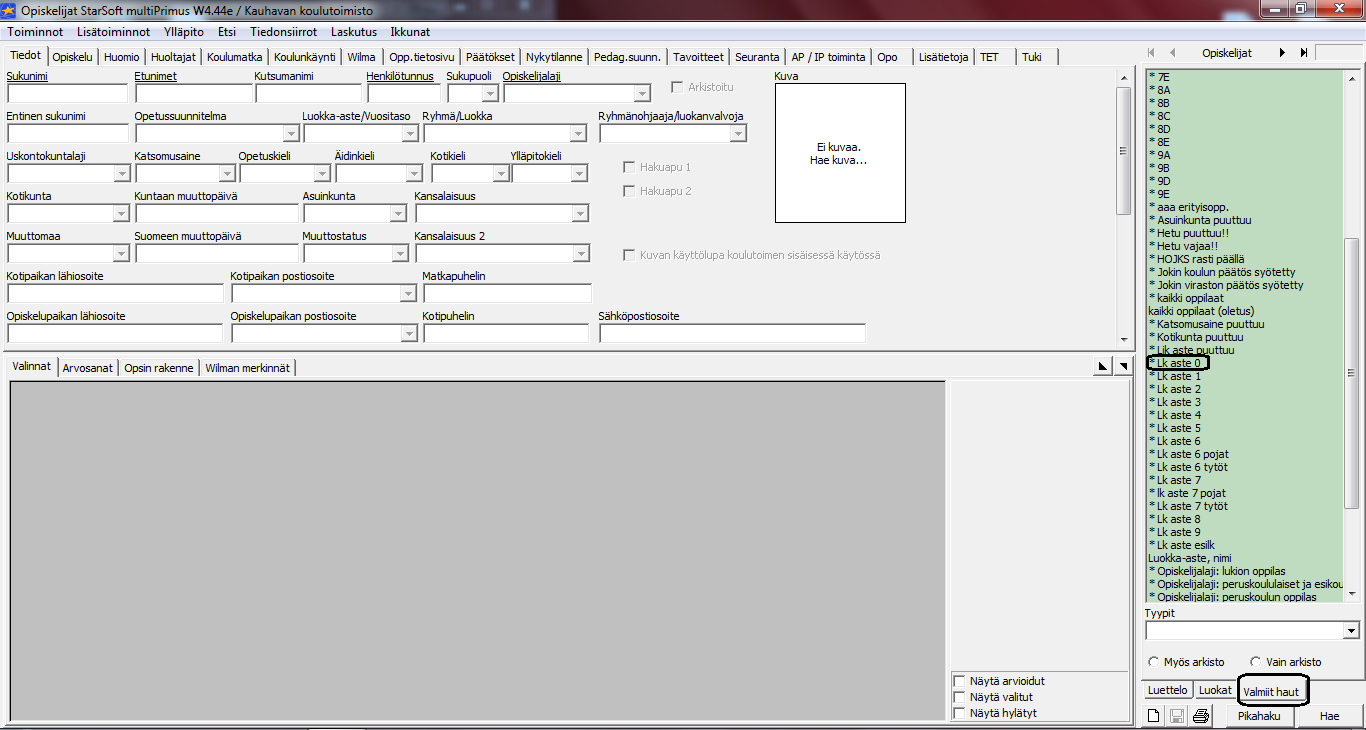Click the Etunimet label link
The image size is (1366, 730).
tap(156, 76)
